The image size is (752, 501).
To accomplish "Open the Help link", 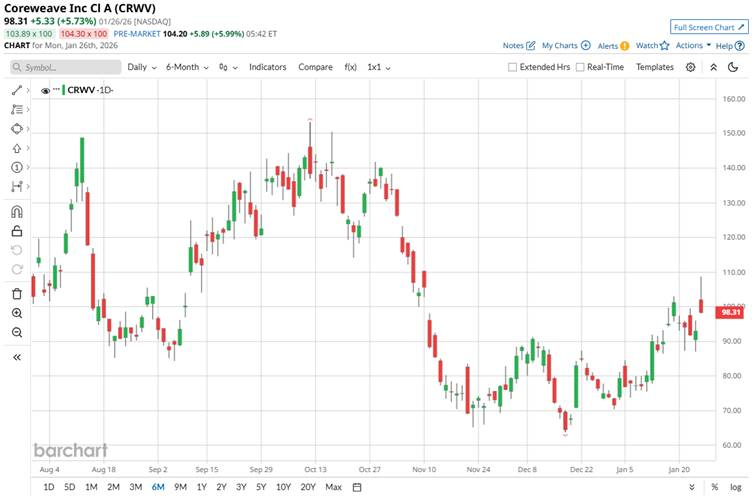I will click(x=730, y=46).
